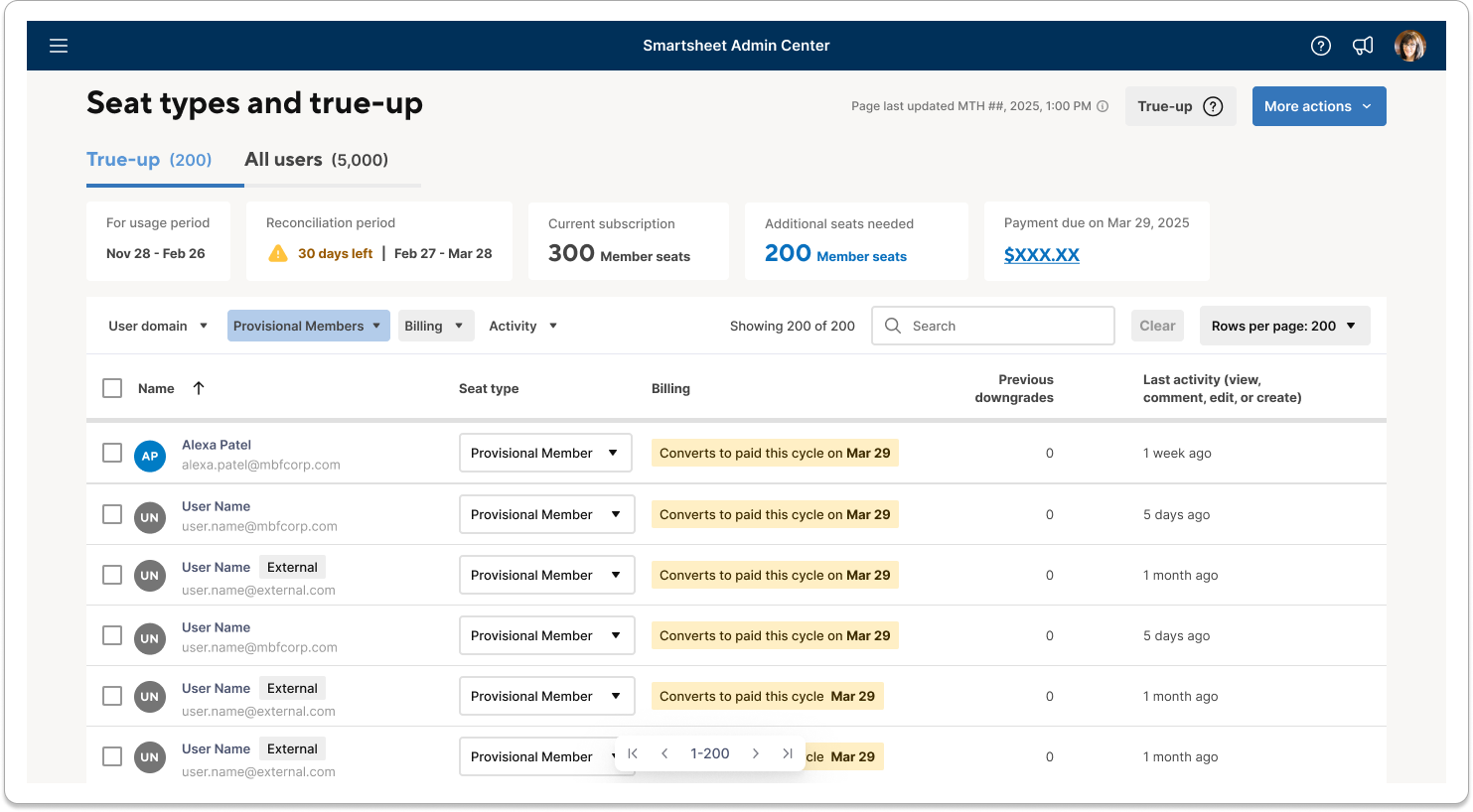Jump to last page of results
This screenshot has width=1473, height=812.
pos(788,753)
